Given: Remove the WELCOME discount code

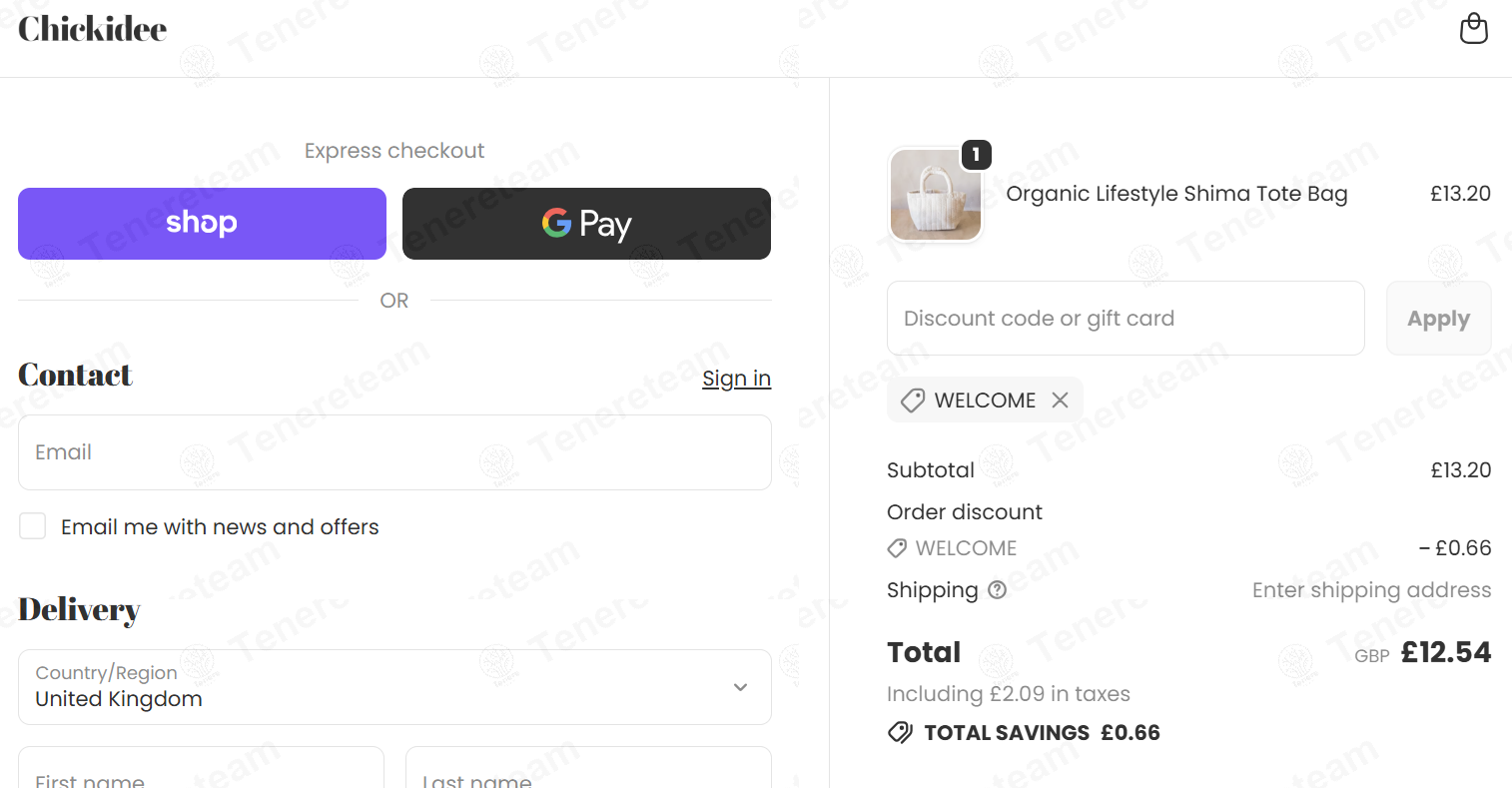Looking at the screenshot, I should point(1060,400).
